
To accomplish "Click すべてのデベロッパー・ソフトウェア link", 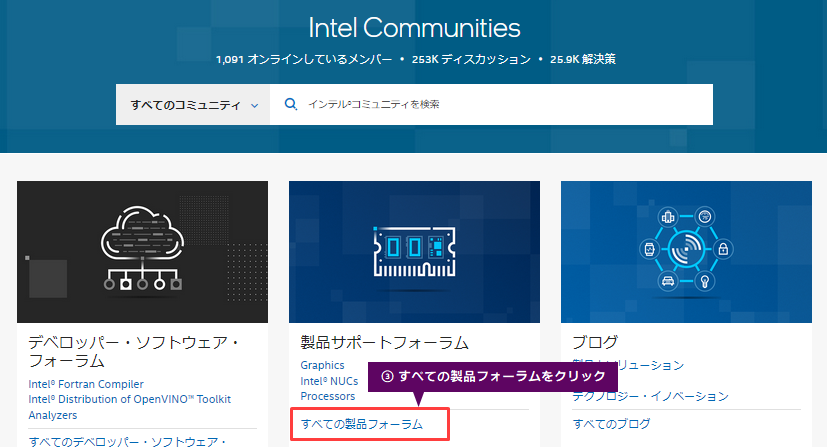I will pyautogui.click(x=127, y=442).
